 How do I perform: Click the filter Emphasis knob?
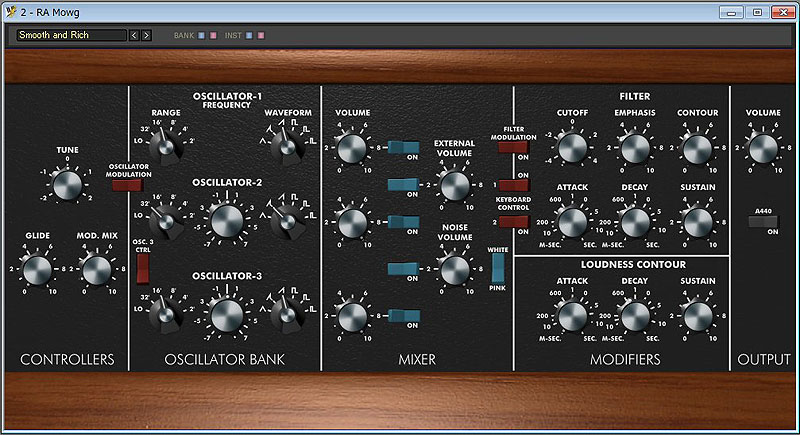click(x=635, y=148)
